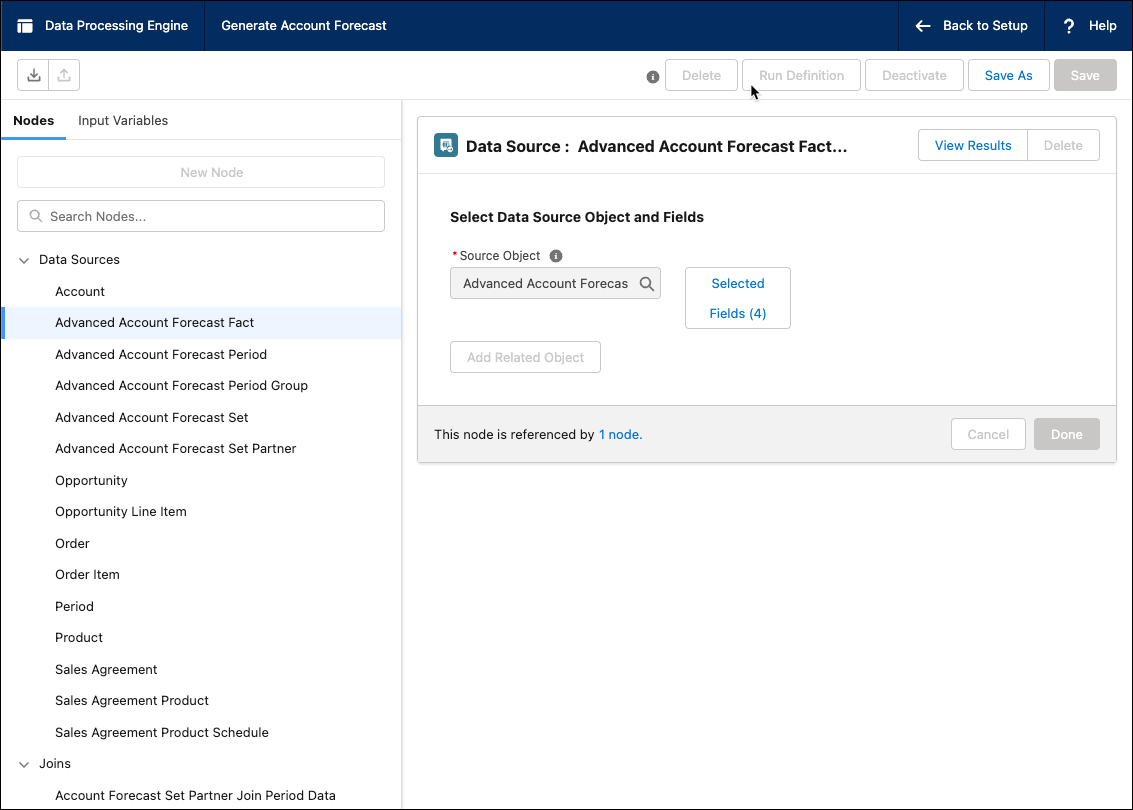Select the Period node
1133x810 pixels.
point(202,606)
